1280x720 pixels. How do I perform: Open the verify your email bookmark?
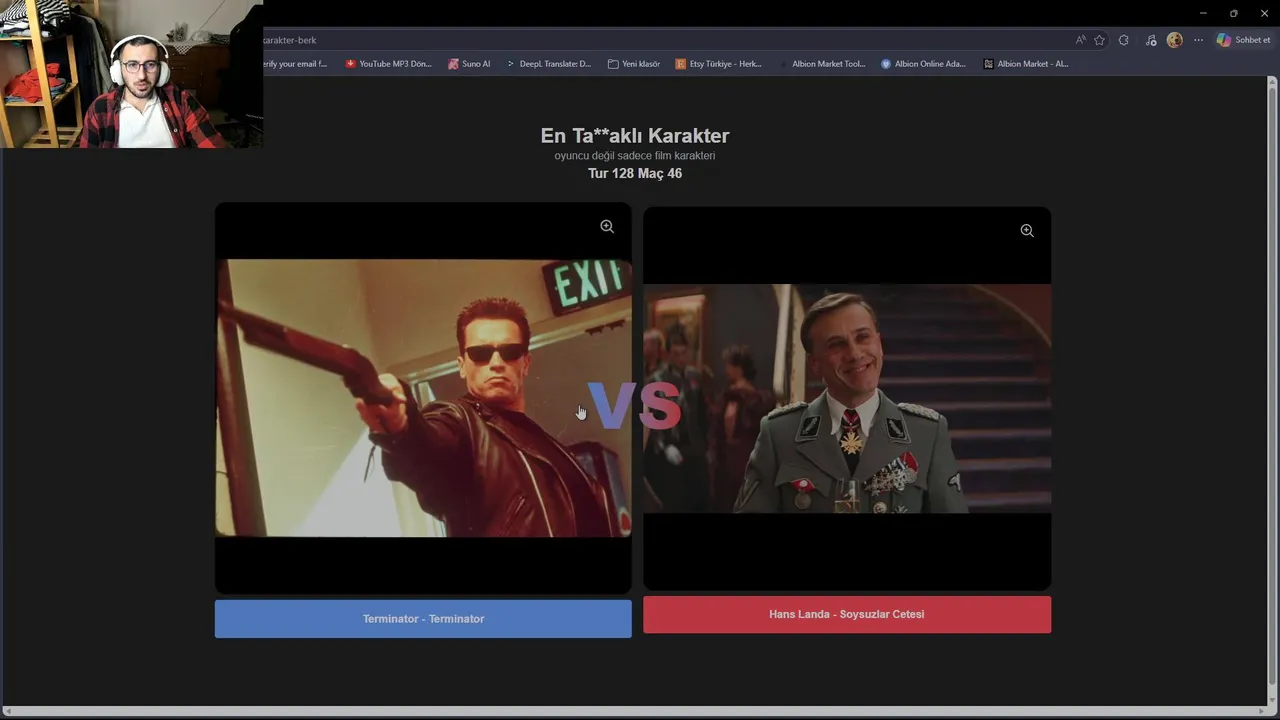click(295, 64)
